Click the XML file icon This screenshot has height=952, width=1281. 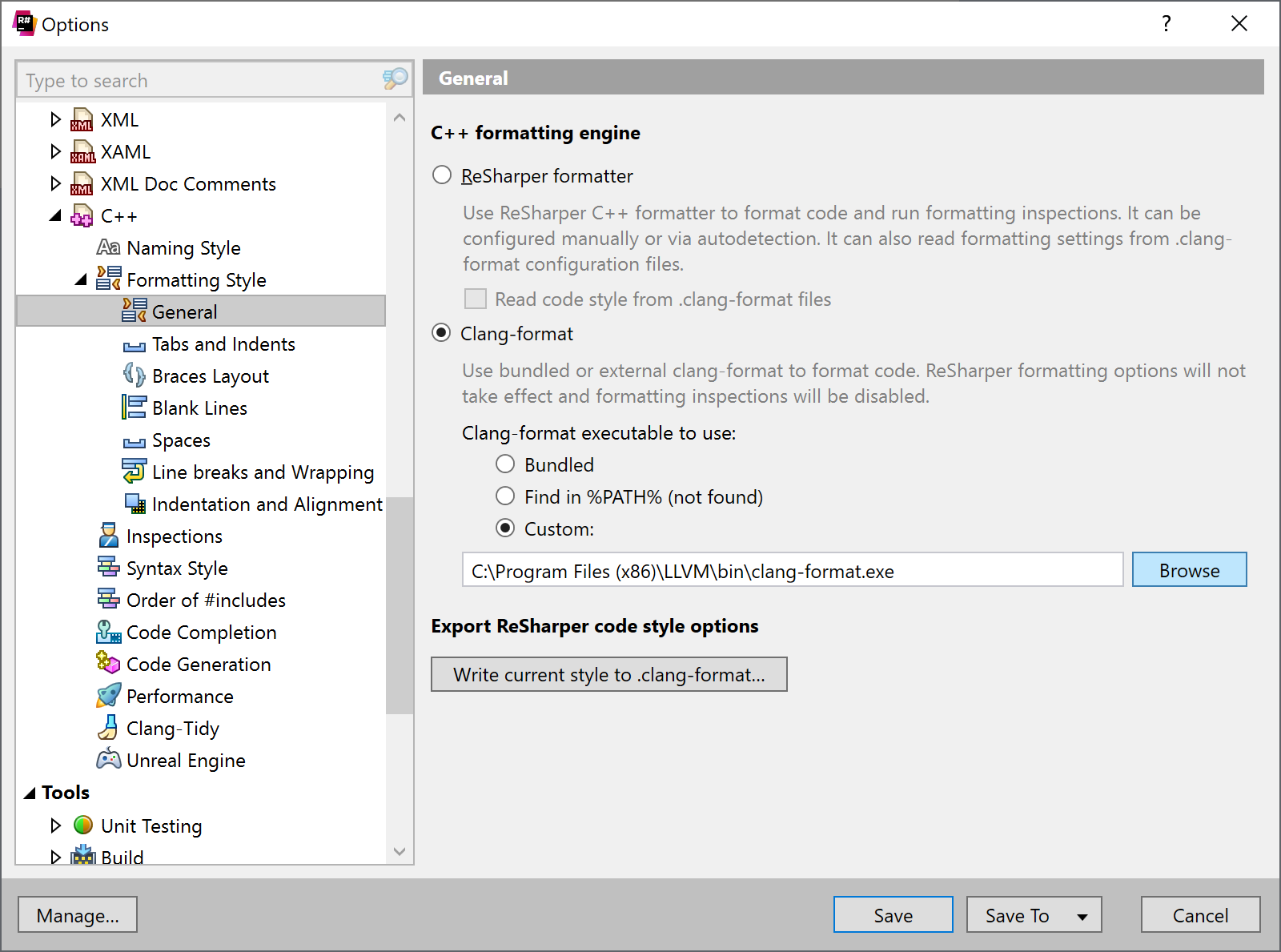82,120
